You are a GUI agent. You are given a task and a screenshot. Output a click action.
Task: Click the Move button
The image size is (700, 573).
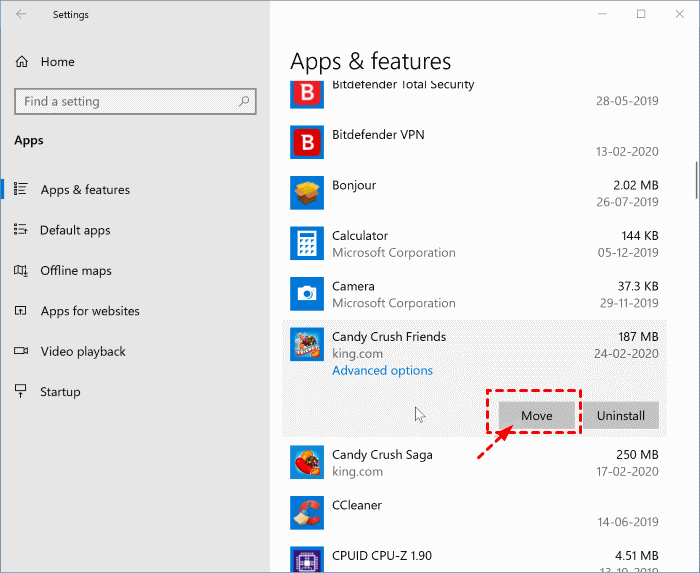point(537,415)
